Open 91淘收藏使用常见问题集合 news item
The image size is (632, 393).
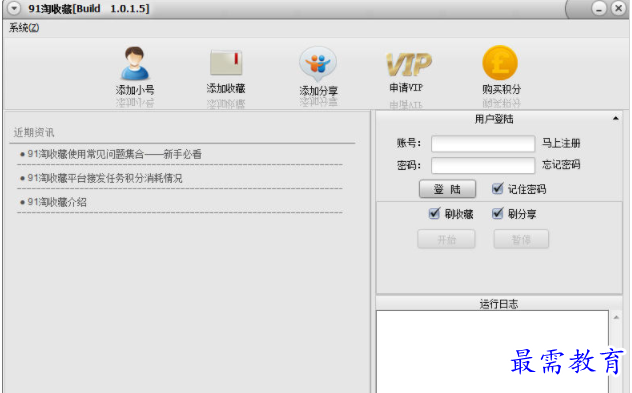pyautogui.click(x=114, y=154)
